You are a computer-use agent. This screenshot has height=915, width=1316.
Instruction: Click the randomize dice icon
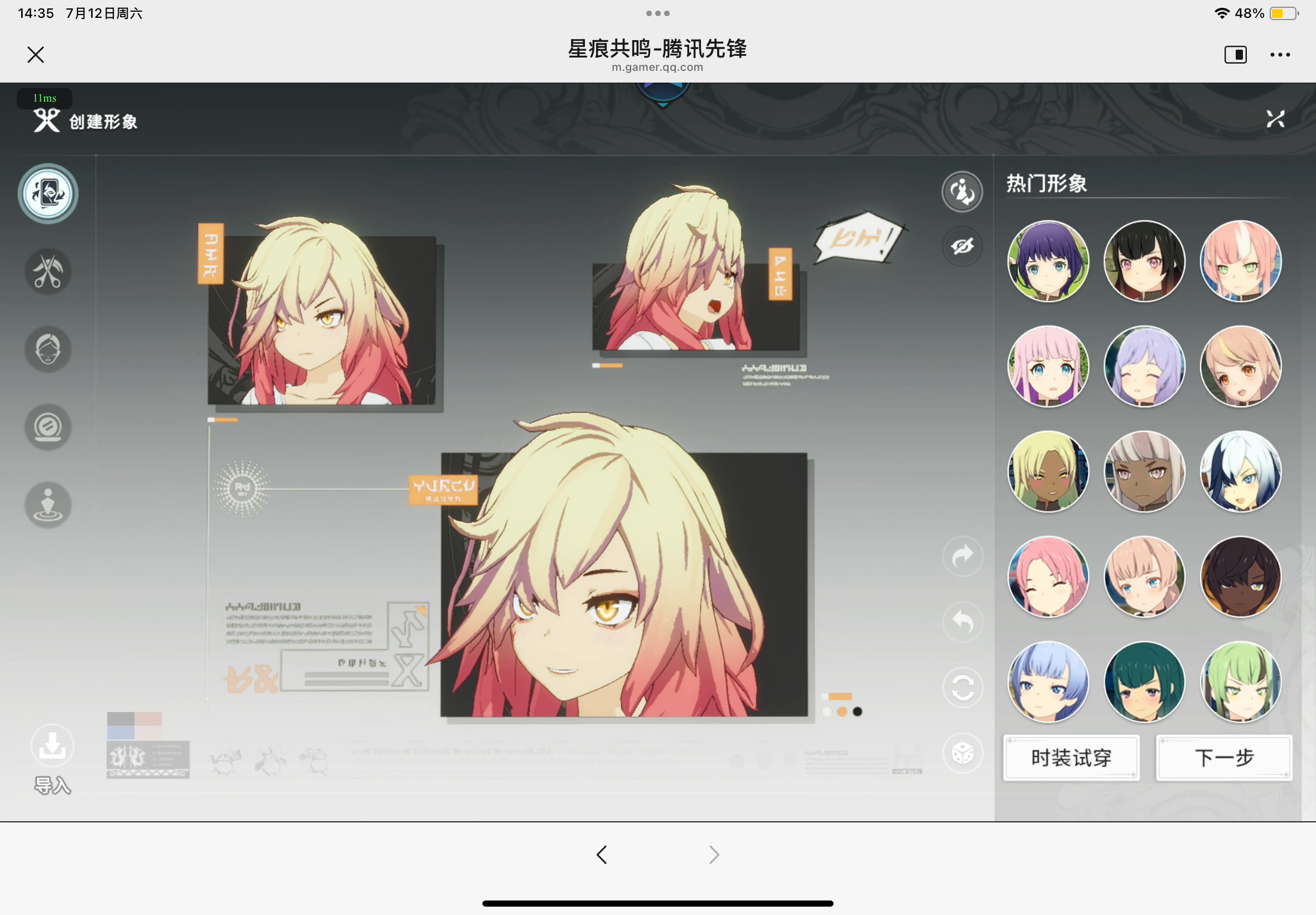click(962, 753)
